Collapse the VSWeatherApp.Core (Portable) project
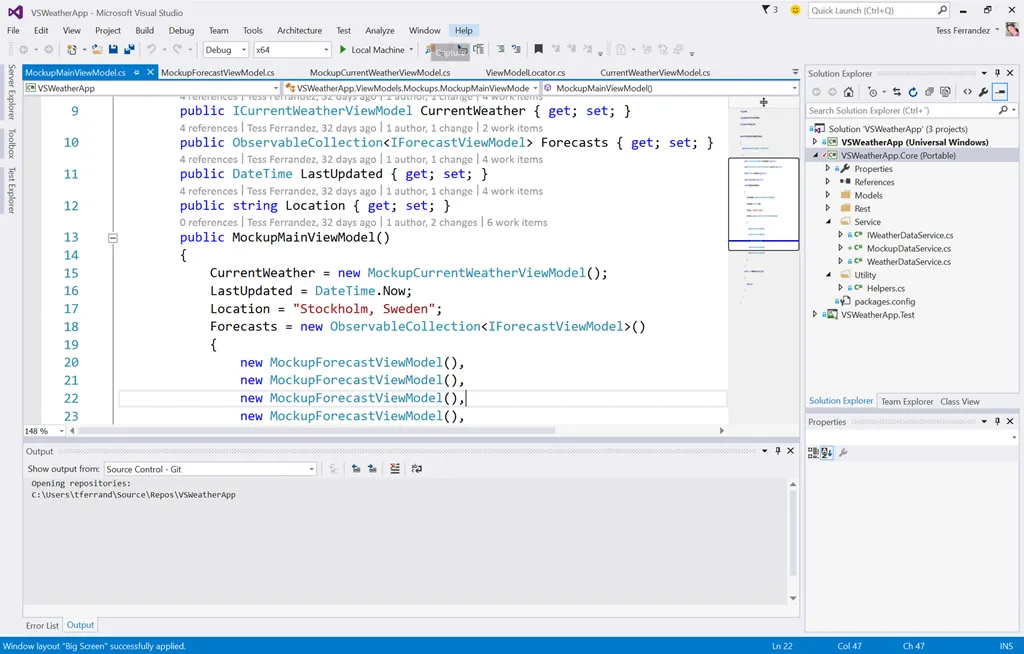 click(815, 155)
